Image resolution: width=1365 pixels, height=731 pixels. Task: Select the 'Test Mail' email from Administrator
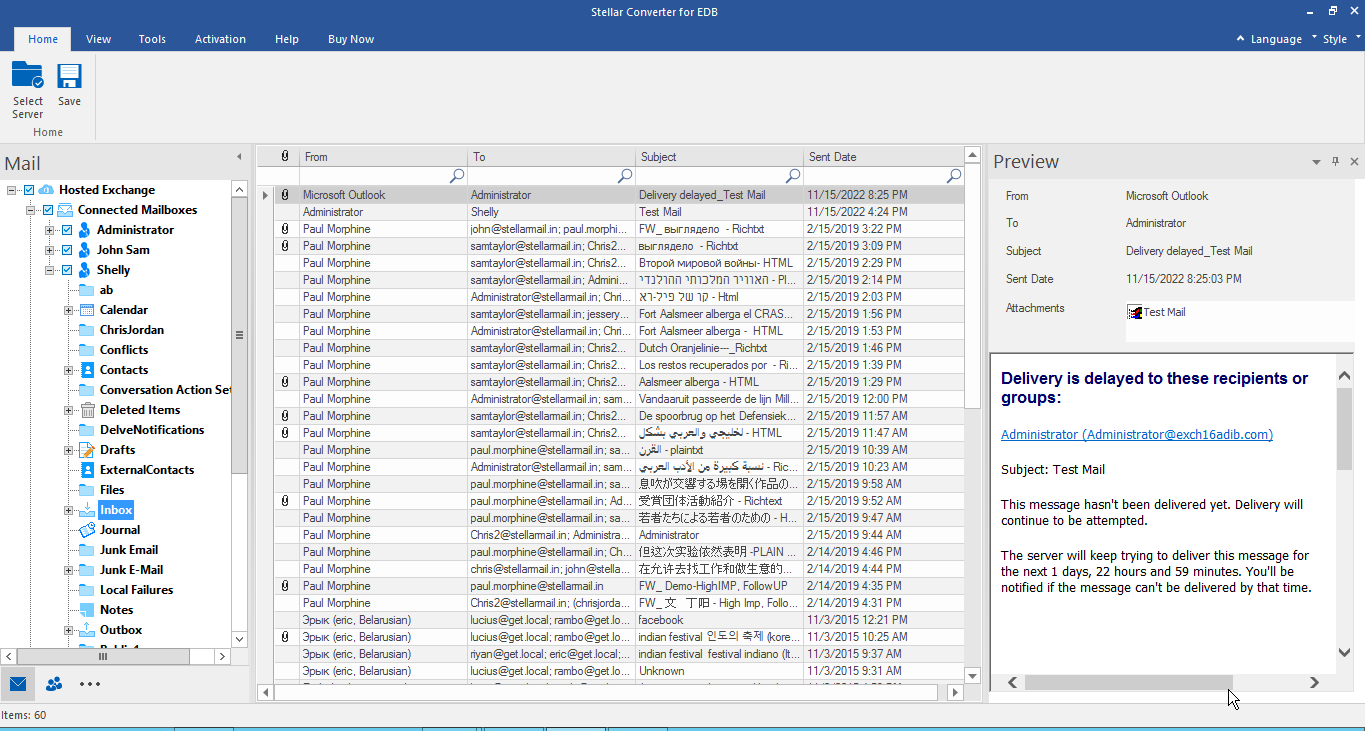coord(617,212)
